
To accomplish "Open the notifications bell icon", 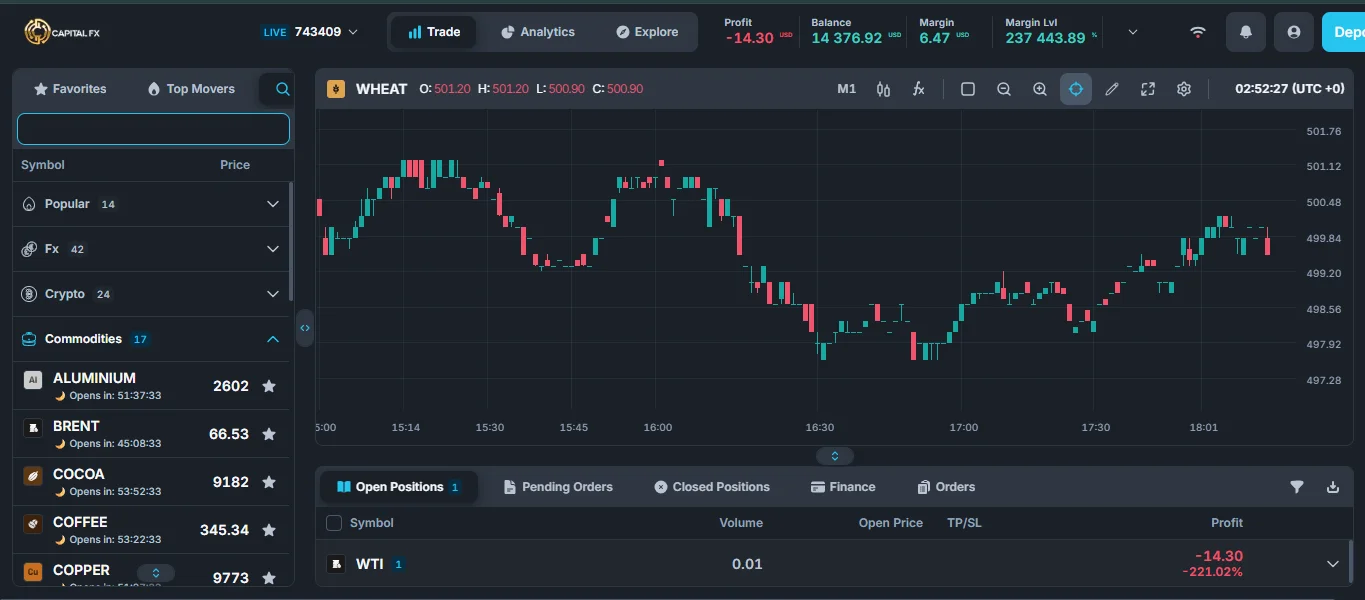I will [1246, 32].
